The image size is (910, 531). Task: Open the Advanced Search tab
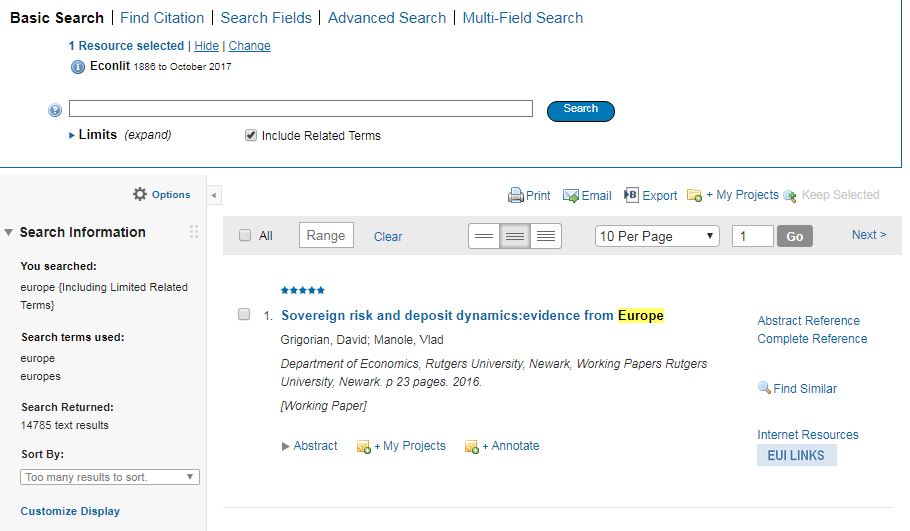(387, 18)
